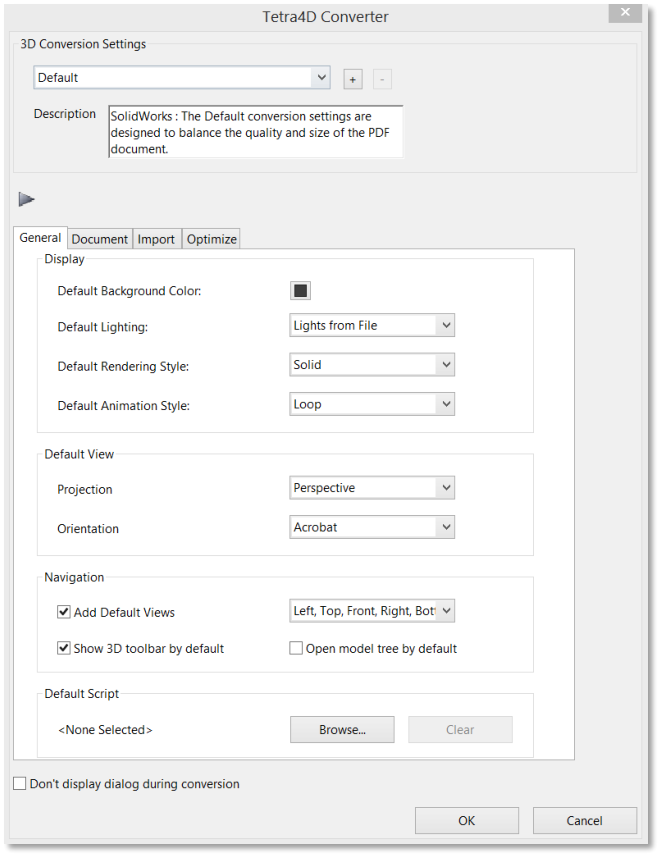Click the Description text box
661x857 pixels.
[256, 132]
